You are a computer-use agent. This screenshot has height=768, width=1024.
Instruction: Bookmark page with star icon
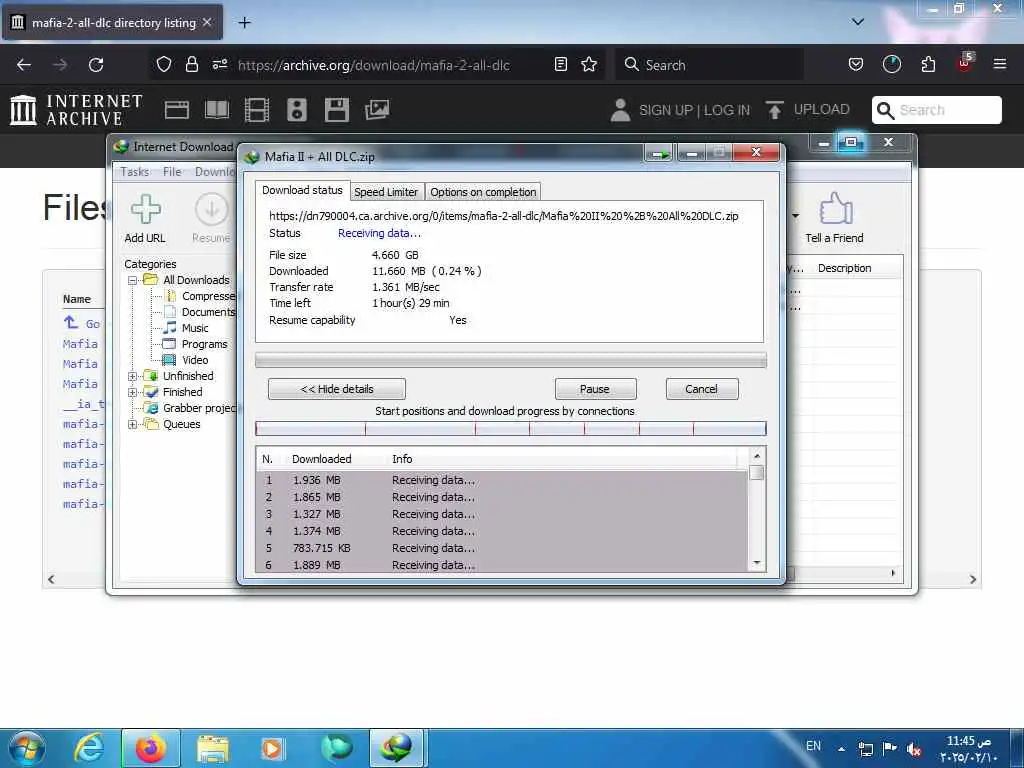pos(589,64)
